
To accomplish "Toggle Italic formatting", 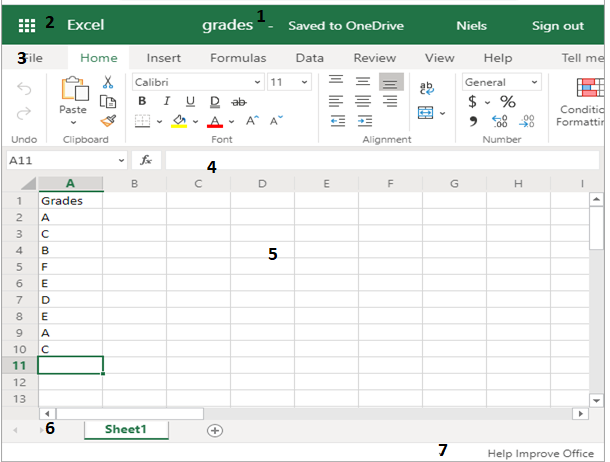I will pyautogui.click(x=166, y=102).
